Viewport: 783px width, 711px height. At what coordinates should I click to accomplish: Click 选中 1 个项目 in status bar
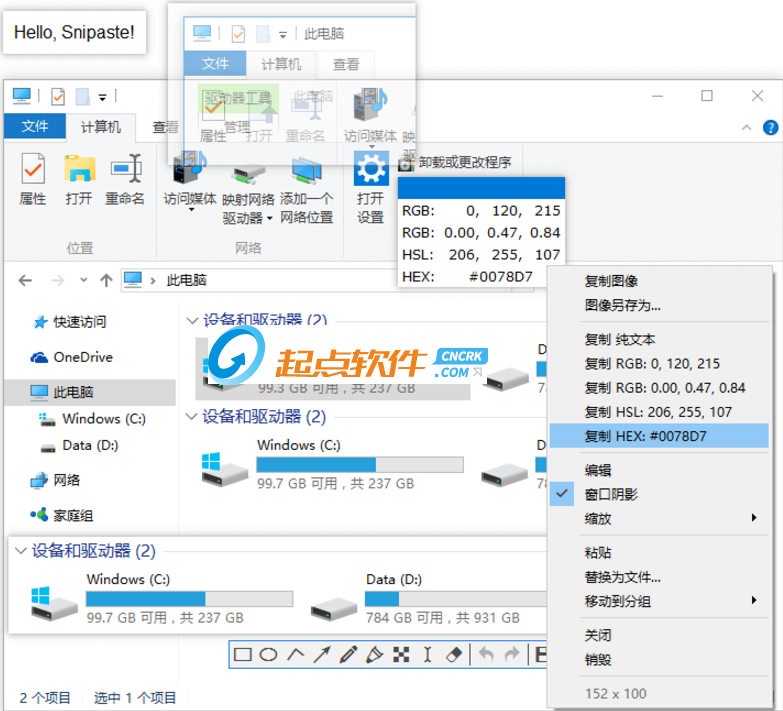[x=135, y=698]
